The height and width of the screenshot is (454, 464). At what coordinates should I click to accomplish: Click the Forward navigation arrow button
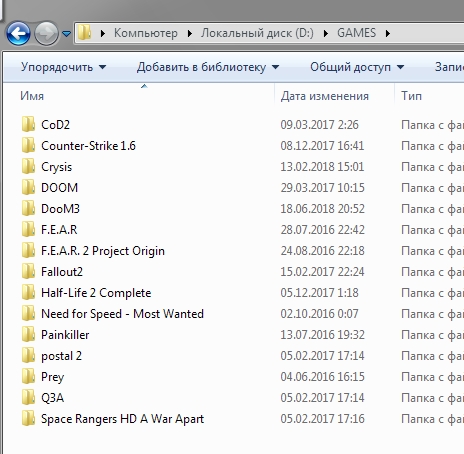(x=46, y=33)
